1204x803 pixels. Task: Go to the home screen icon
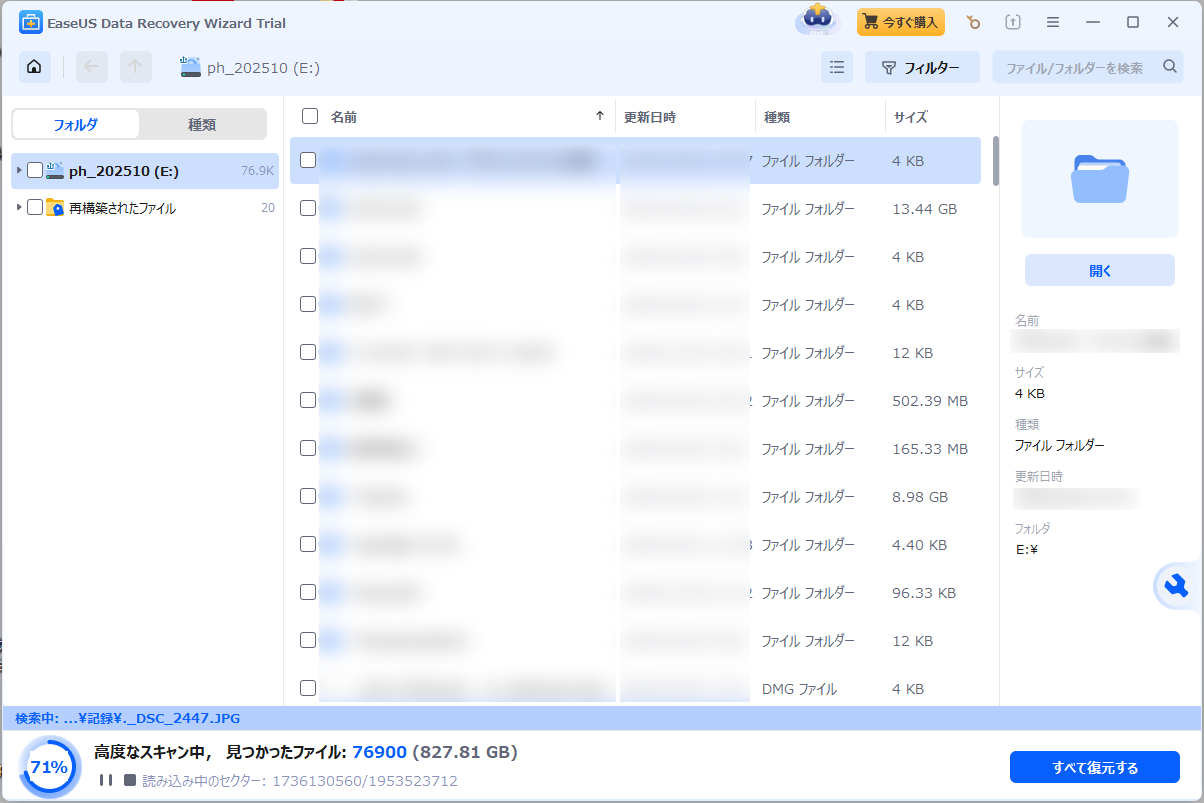[35, 67]
